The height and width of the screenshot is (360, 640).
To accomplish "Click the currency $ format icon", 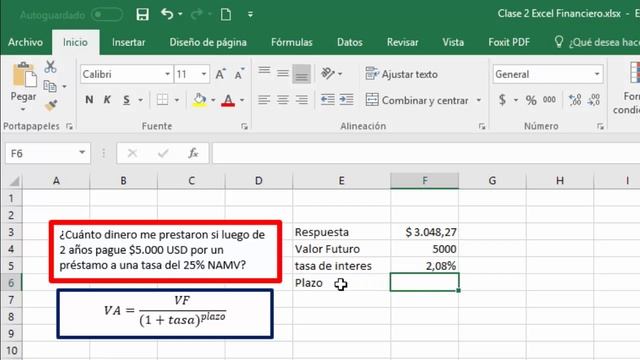I will coord(502,100).
